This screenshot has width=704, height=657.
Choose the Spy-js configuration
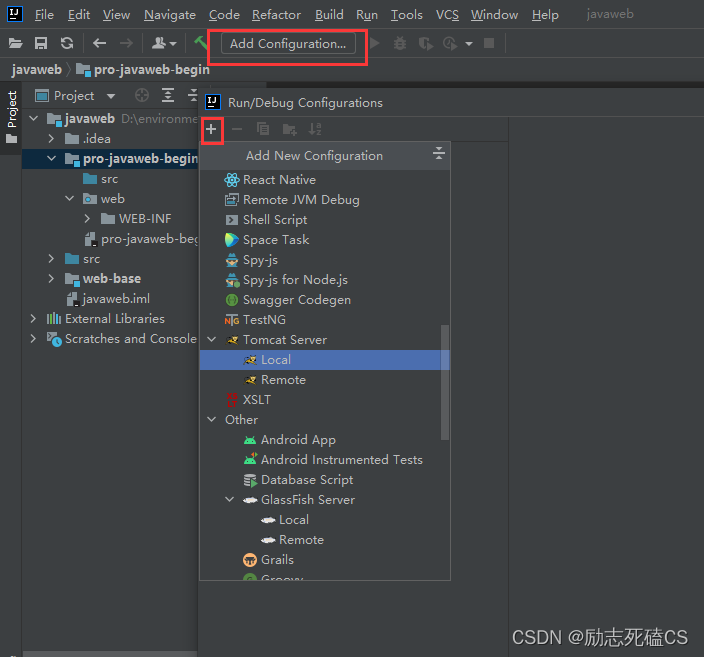coord(325,260)
